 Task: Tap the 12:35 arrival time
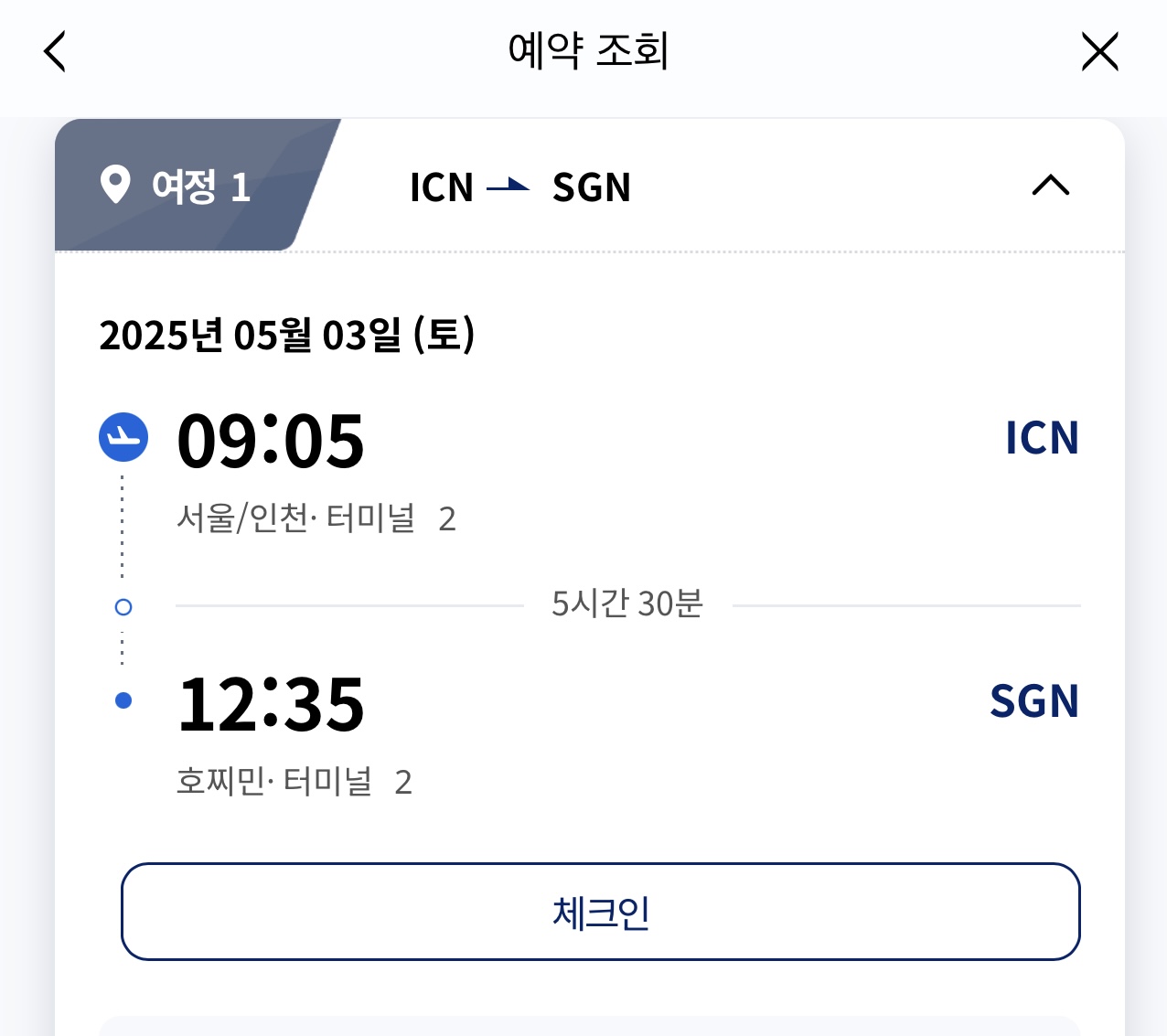point(271,704)
